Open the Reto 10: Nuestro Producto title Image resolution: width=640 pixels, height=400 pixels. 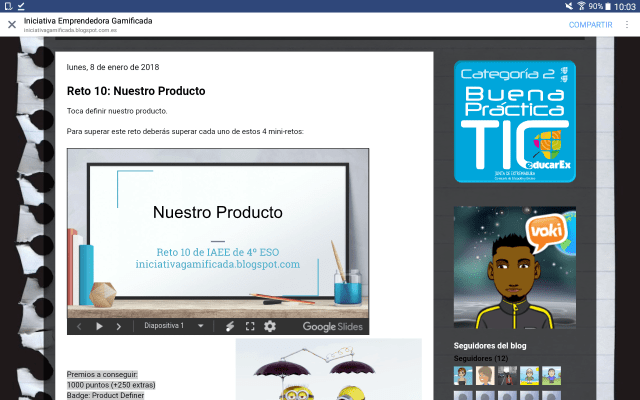point(136,91)
